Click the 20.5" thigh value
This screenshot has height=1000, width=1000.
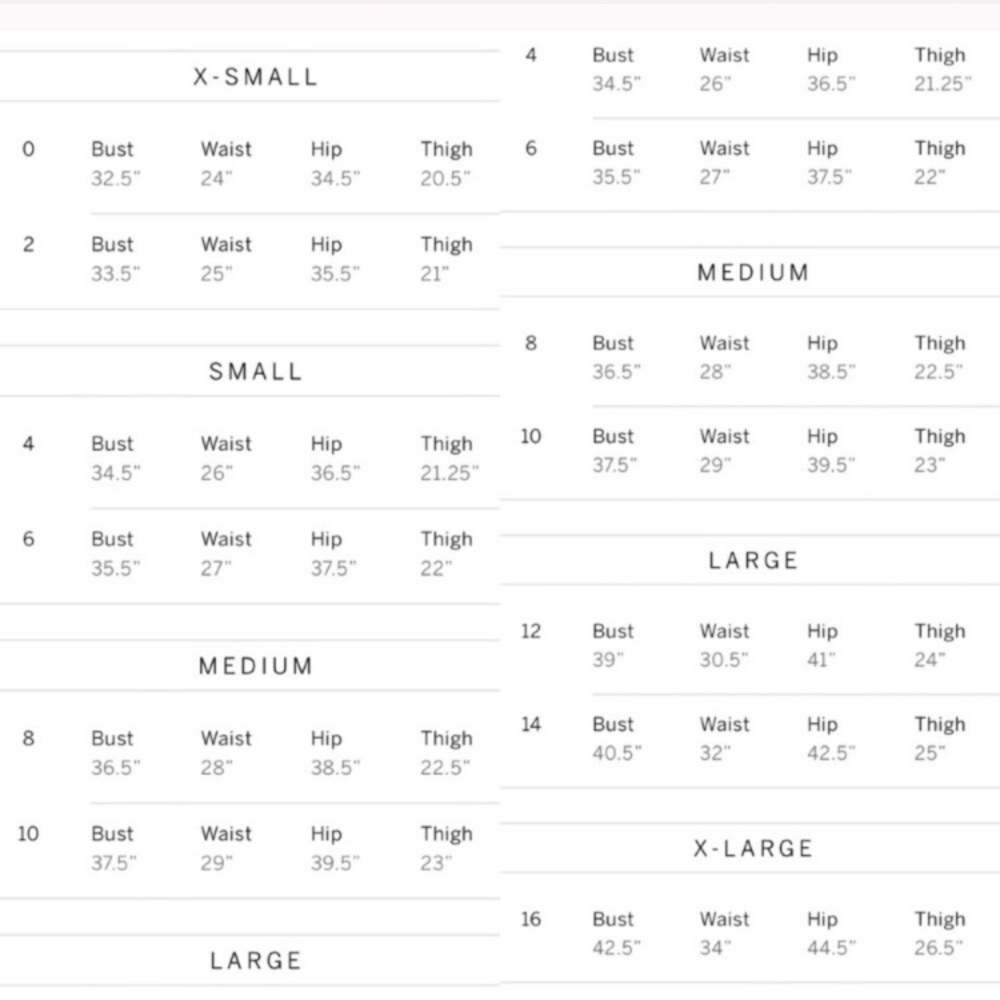445,178
